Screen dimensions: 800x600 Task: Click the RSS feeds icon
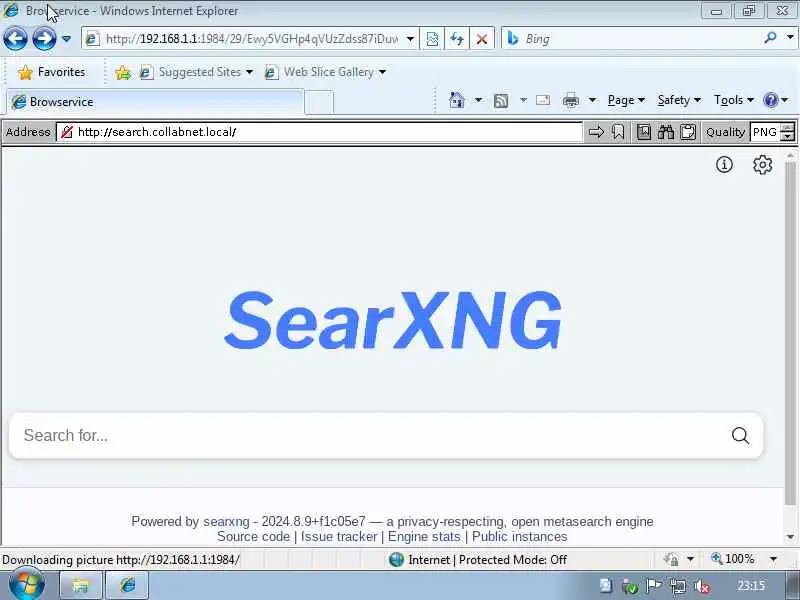(x=501, y=101)
